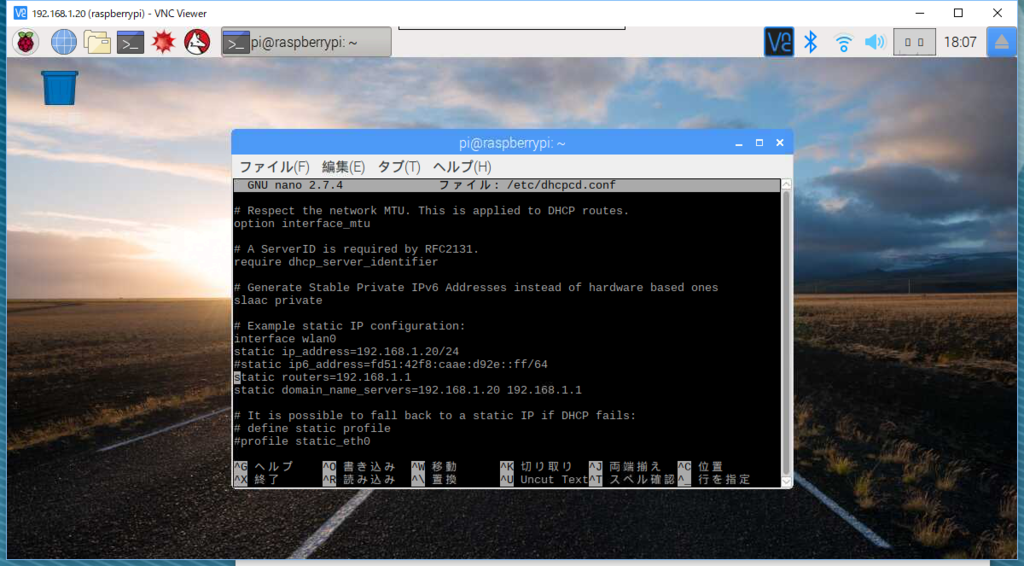
Task: Click the 'slaac private' line
Action: tap(278, 300)
